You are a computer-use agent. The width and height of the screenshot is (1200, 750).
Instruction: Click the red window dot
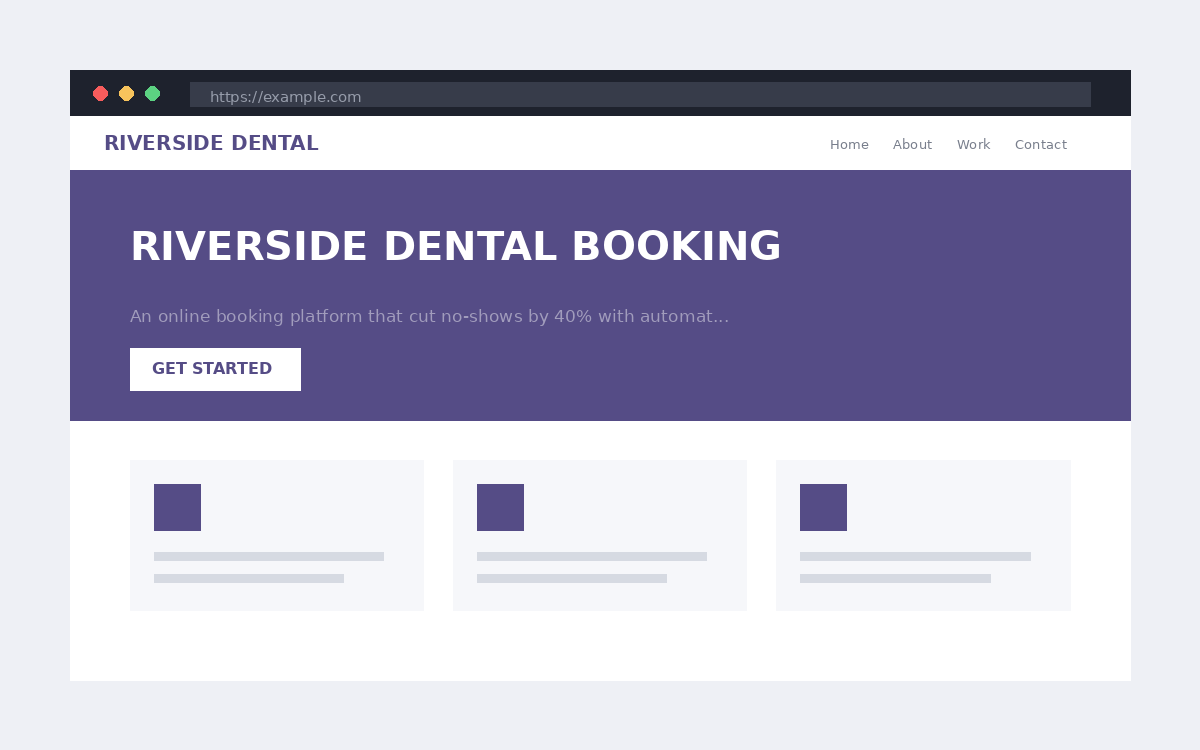point(100,94)
